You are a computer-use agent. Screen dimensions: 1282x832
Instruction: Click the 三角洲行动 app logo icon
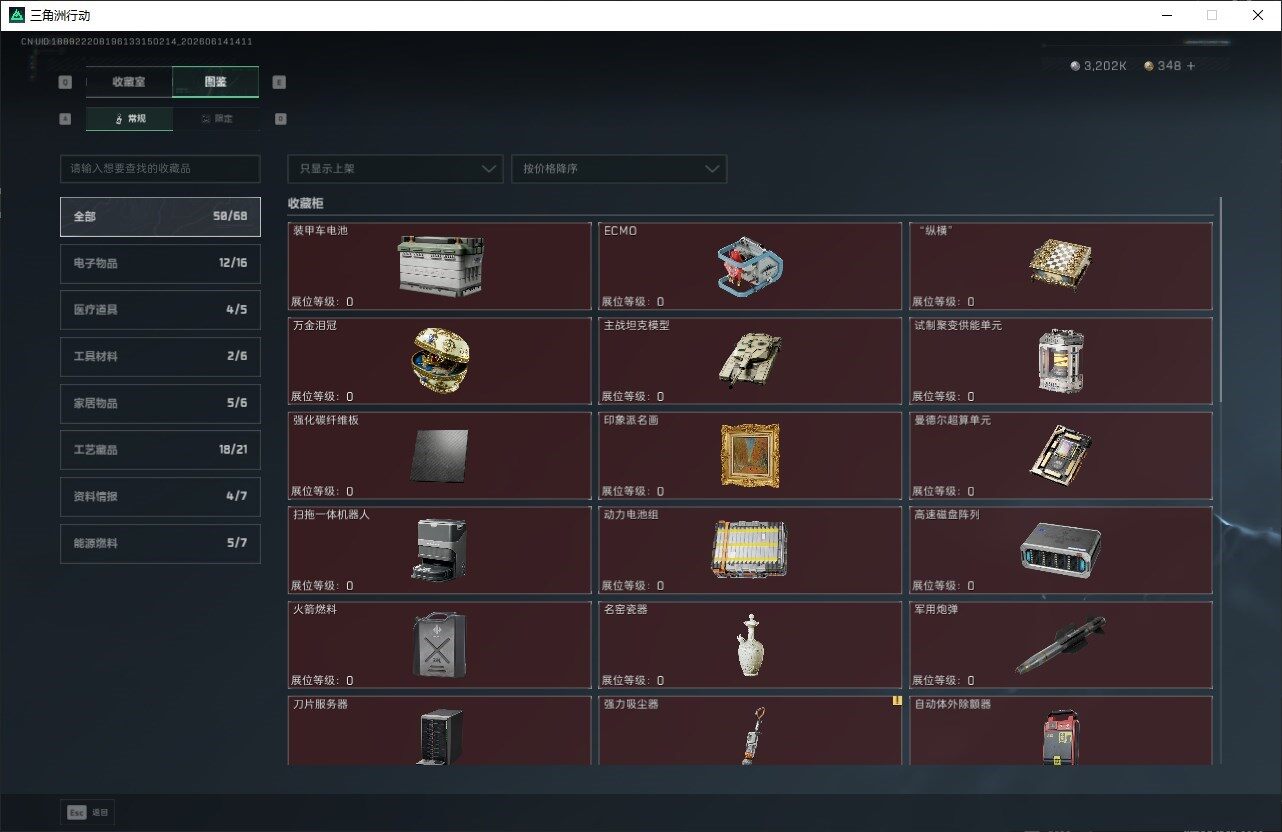(17, 15)
